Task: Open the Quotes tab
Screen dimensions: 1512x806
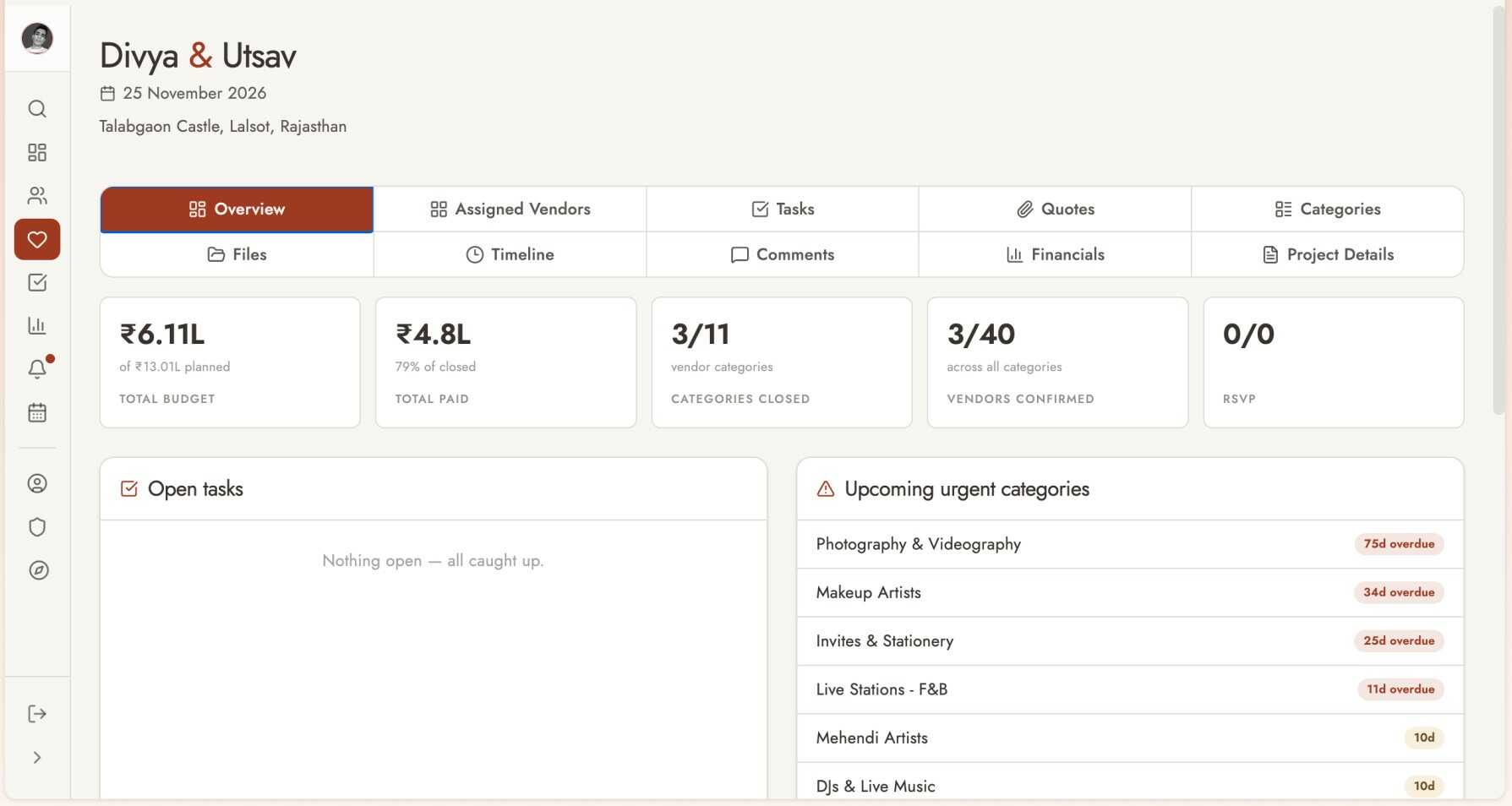Action: click(1055, 209)
